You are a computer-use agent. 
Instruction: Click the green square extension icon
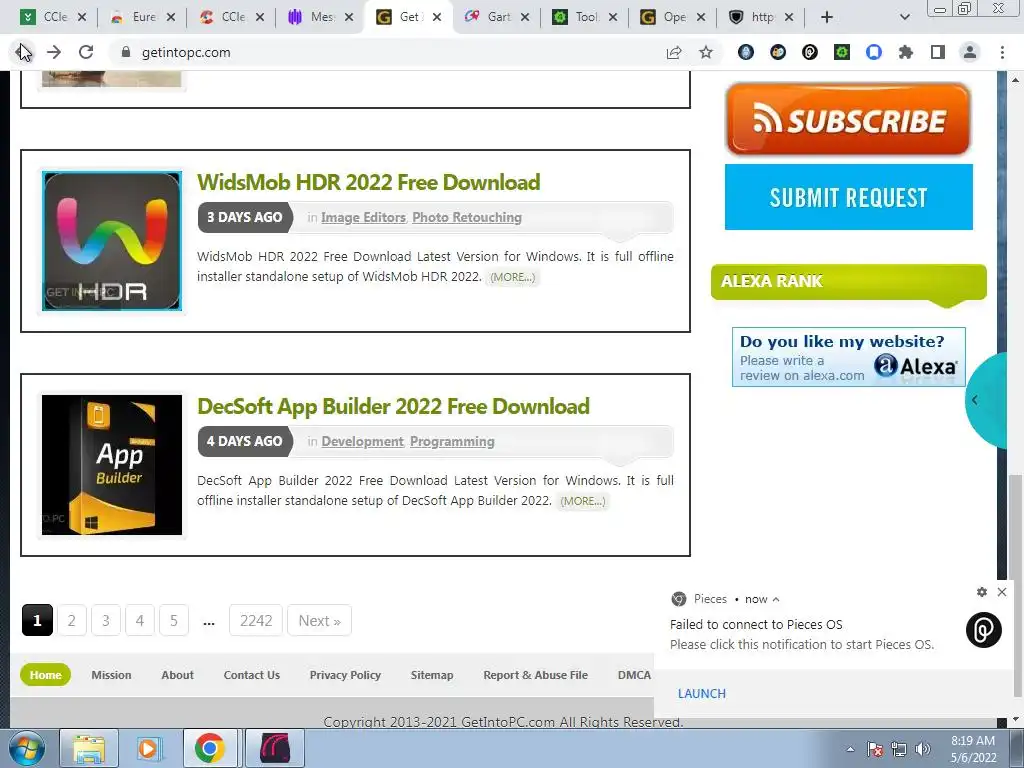pos(842,52)
